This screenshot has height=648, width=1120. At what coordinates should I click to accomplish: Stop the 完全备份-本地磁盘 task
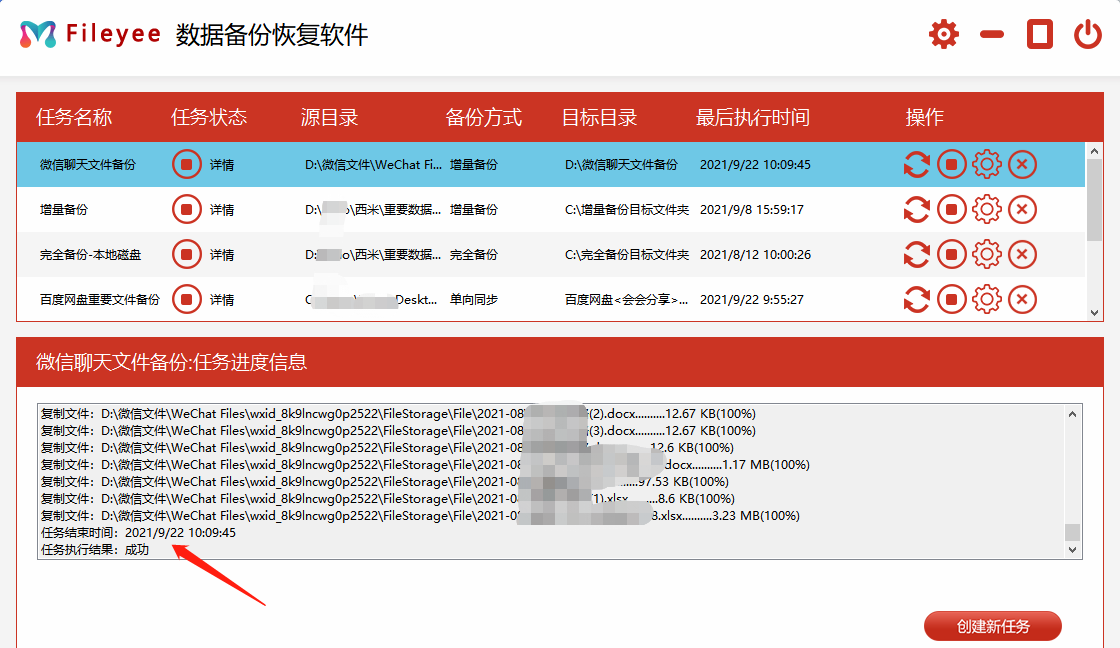[x=952, y=254]
